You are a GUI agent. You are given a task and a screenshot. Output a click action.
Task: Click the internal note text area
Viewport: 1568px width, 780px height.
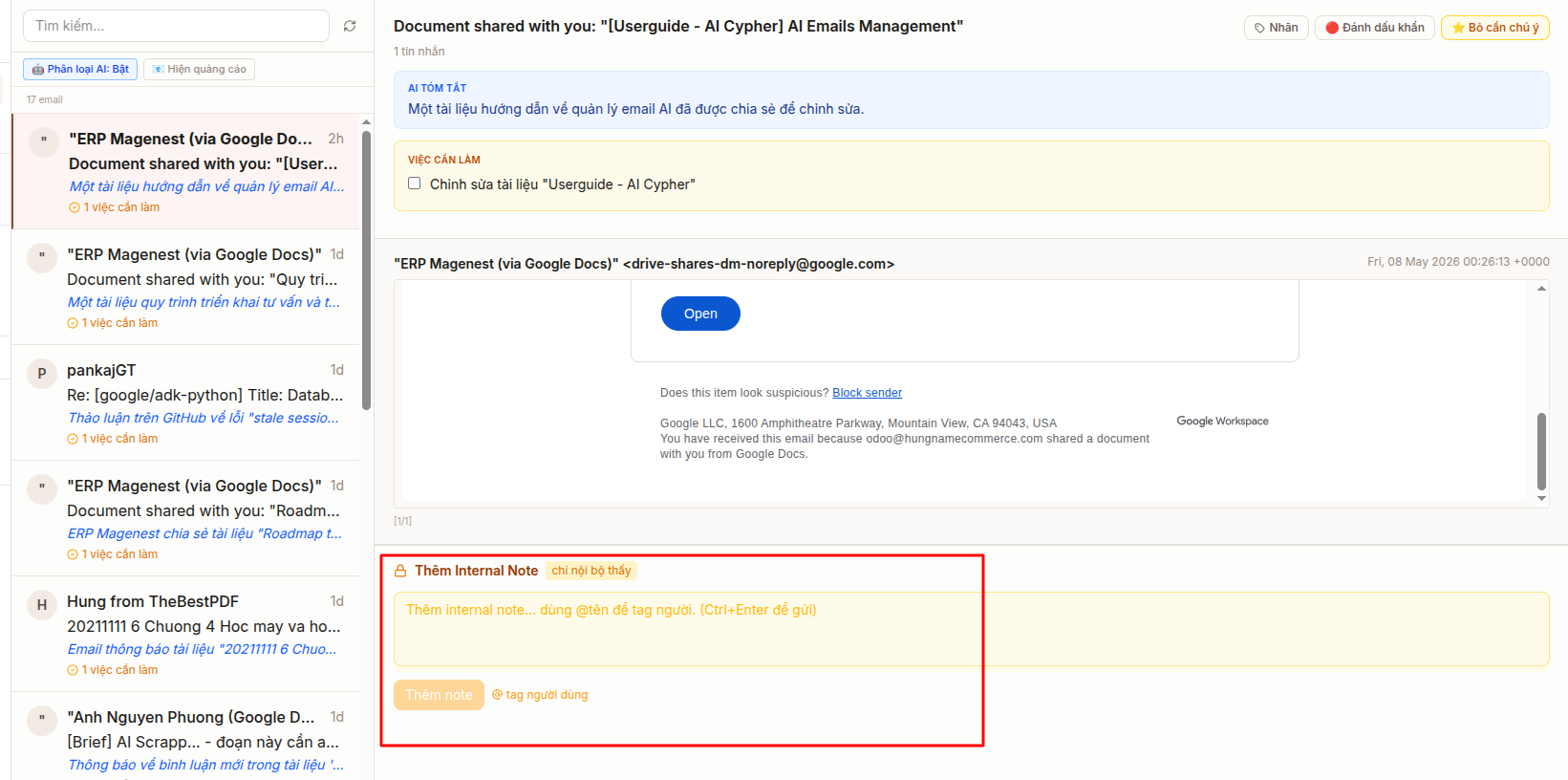click(972, 629)
